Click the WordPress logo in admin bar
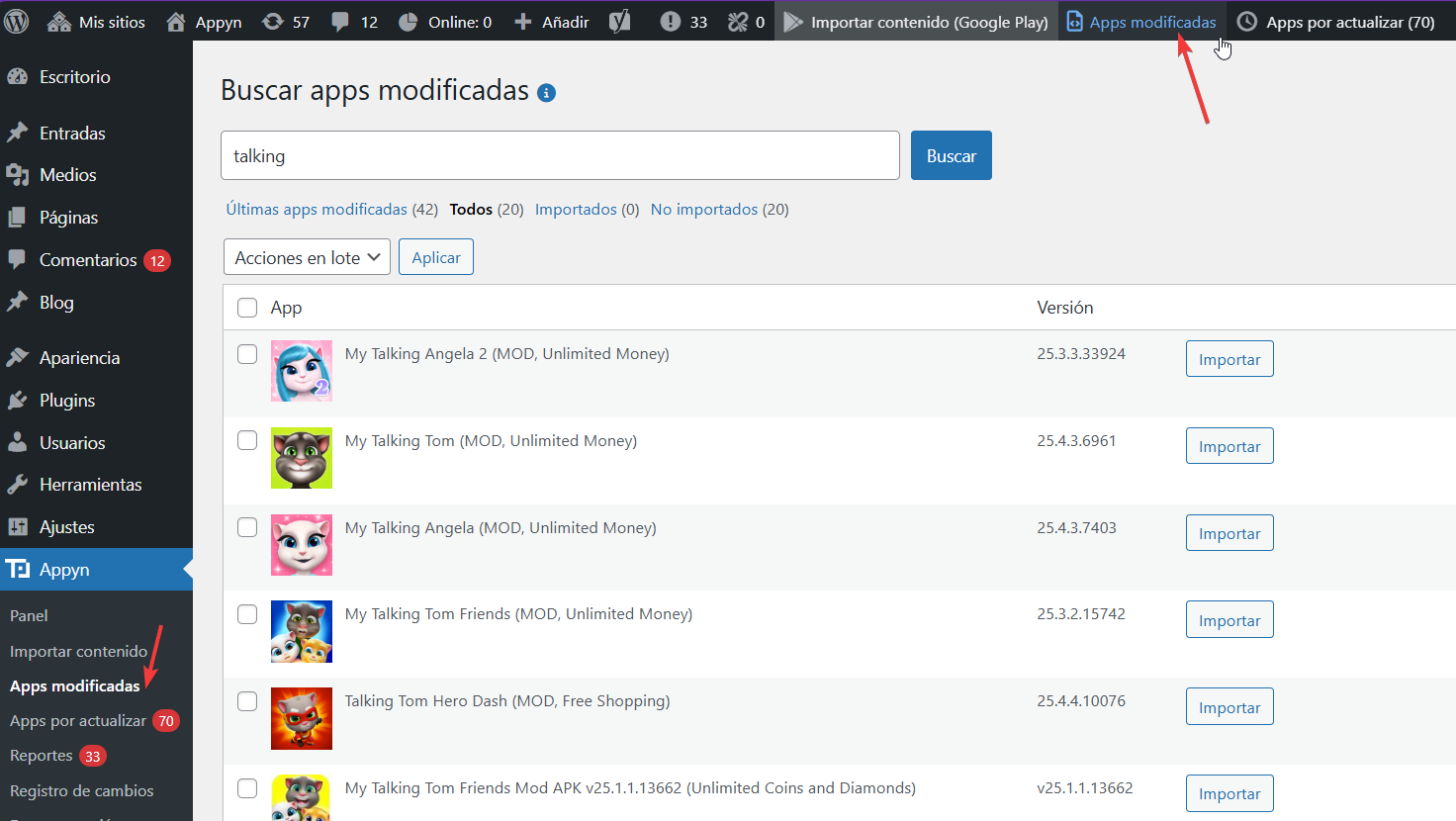This screenshot has height=821, width=1456. coord(17,21)
